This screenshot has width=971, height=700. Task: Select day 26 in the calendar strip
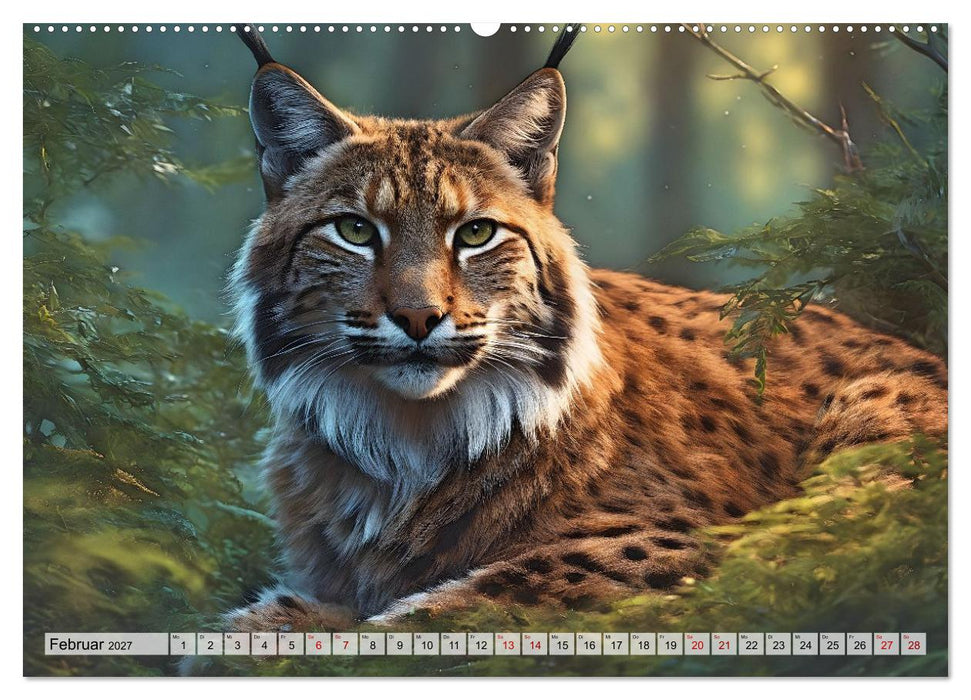tap(860, 644)
